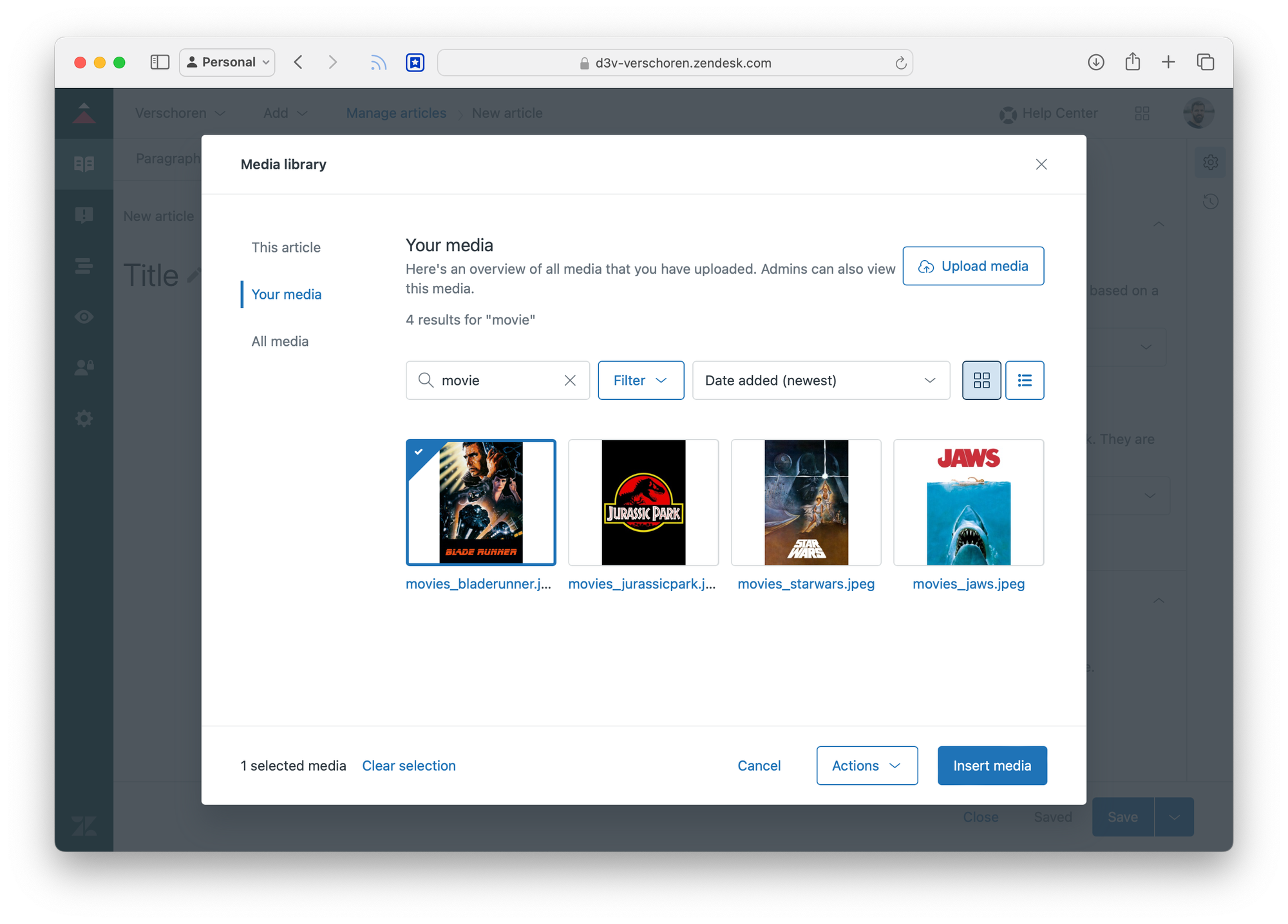Screen dimensions: 1288x924
Task: Open Safari's tab overview
Action: [1205, 62]
